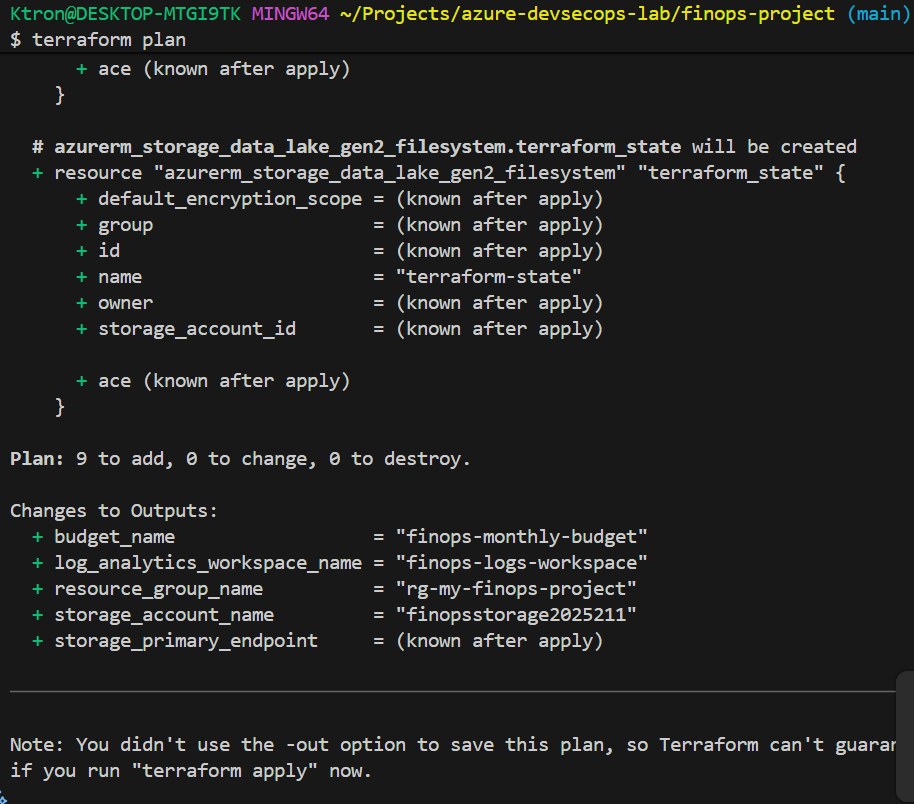This screenshot has height=804, width=914.
Task: Click the plus sign before resource keyword
Action: pyautogui.click(x=38, y=173)
